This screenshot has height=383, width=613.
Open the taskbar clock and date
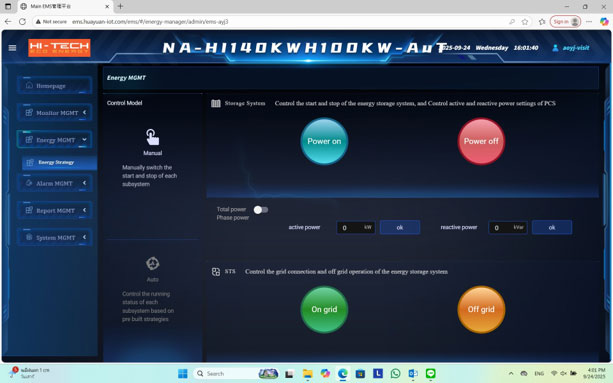click(594, 373)
